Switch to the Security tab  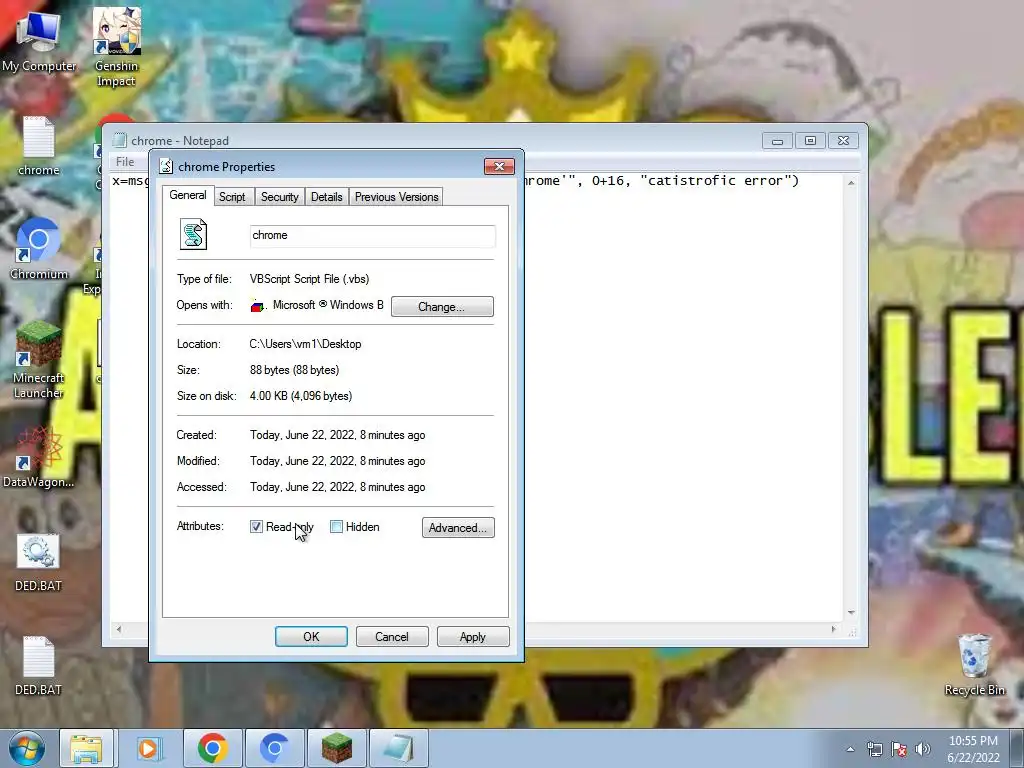280,197
